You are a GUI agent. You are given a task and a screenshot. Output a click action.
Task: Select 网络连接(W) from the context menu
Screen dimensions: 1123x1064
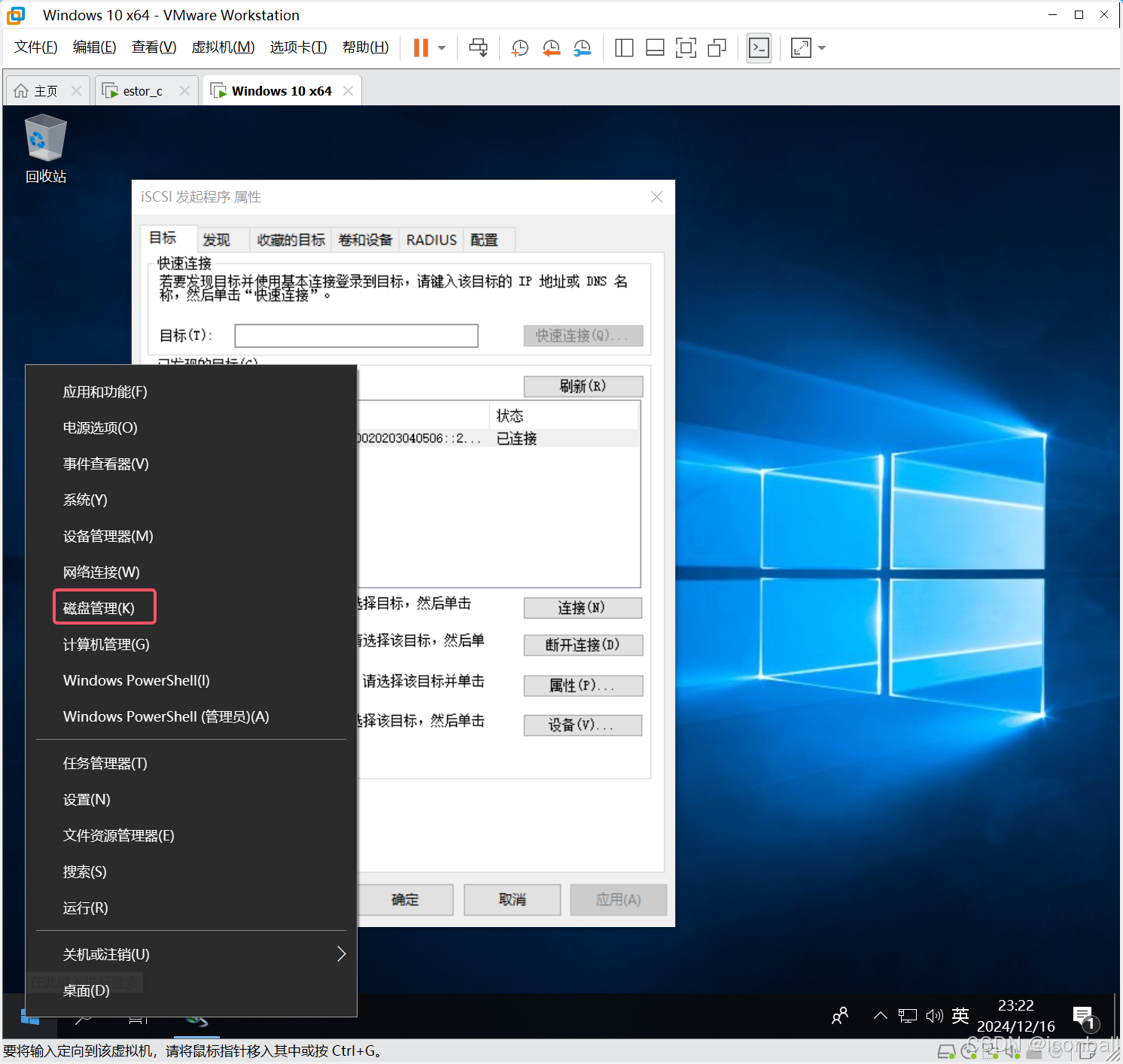coord(191,573)
